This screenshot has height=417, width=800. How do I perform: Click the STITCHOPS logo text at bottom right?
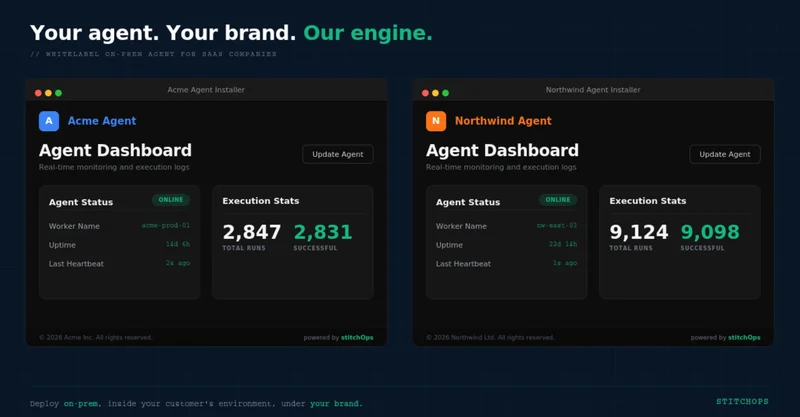point(742,402)
